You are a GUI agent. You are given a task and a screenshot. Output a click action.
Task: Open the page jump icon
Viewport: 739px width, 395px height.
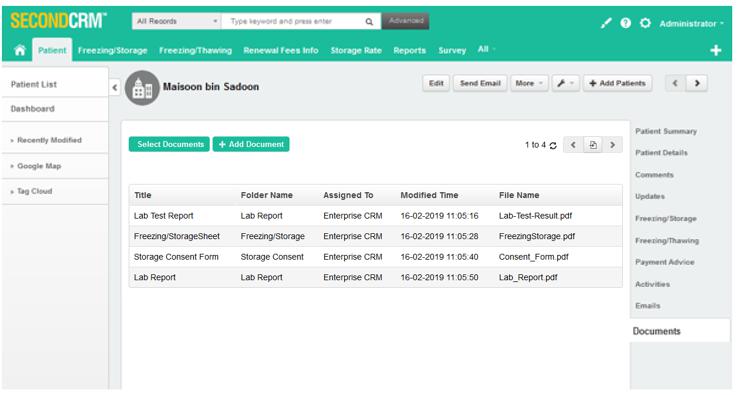tap(593, 145)
